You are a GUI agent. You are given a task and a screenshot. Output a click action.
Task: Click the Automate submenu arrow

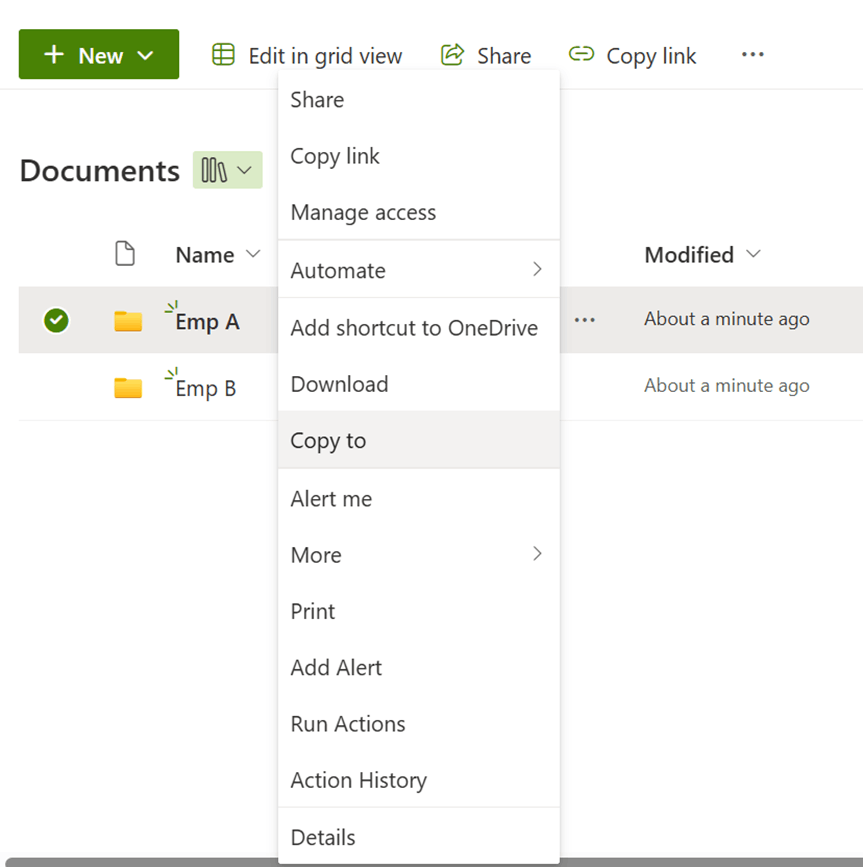[x=537, y=269]
